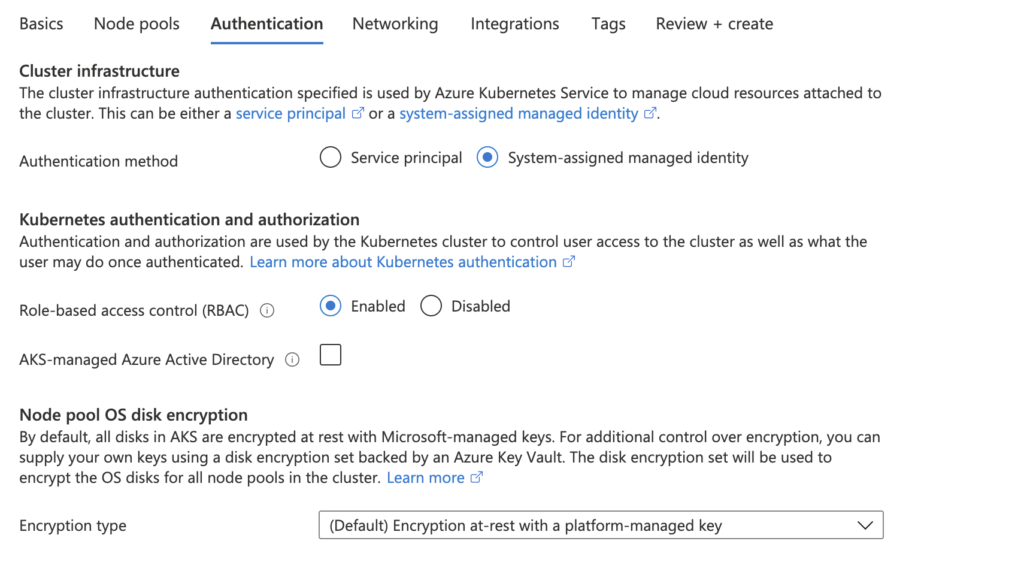Set RBAC to Disabled
The width and height of the screenshot is (1024, 562).
[431, 305]
